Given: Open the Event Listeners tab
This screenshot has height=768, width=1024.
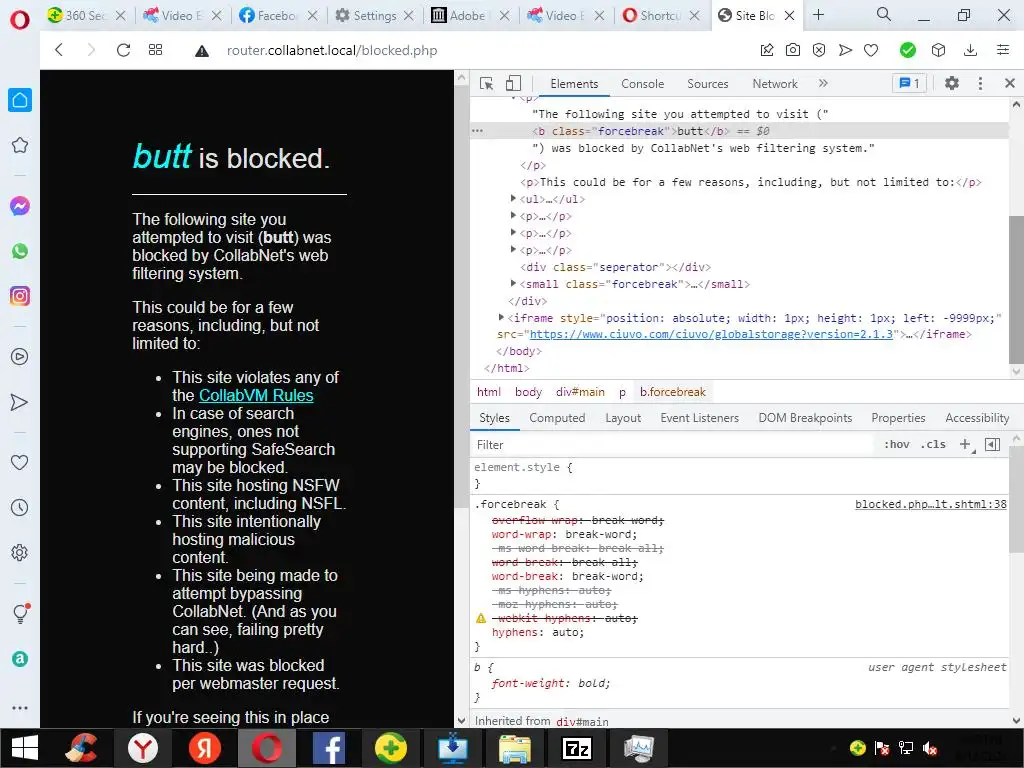Looking at the screenshot, I should (699, 418).
